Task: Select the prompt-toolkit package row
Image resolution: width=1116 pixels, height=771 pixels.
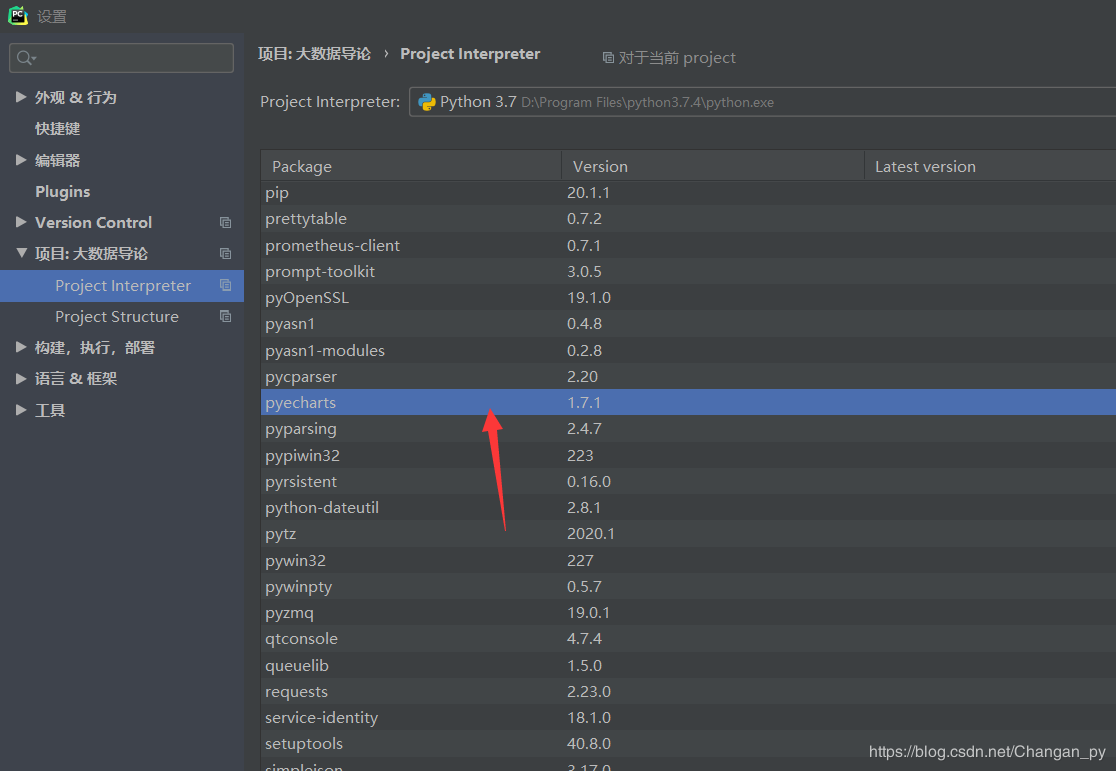Action: [x=688, y=272]
